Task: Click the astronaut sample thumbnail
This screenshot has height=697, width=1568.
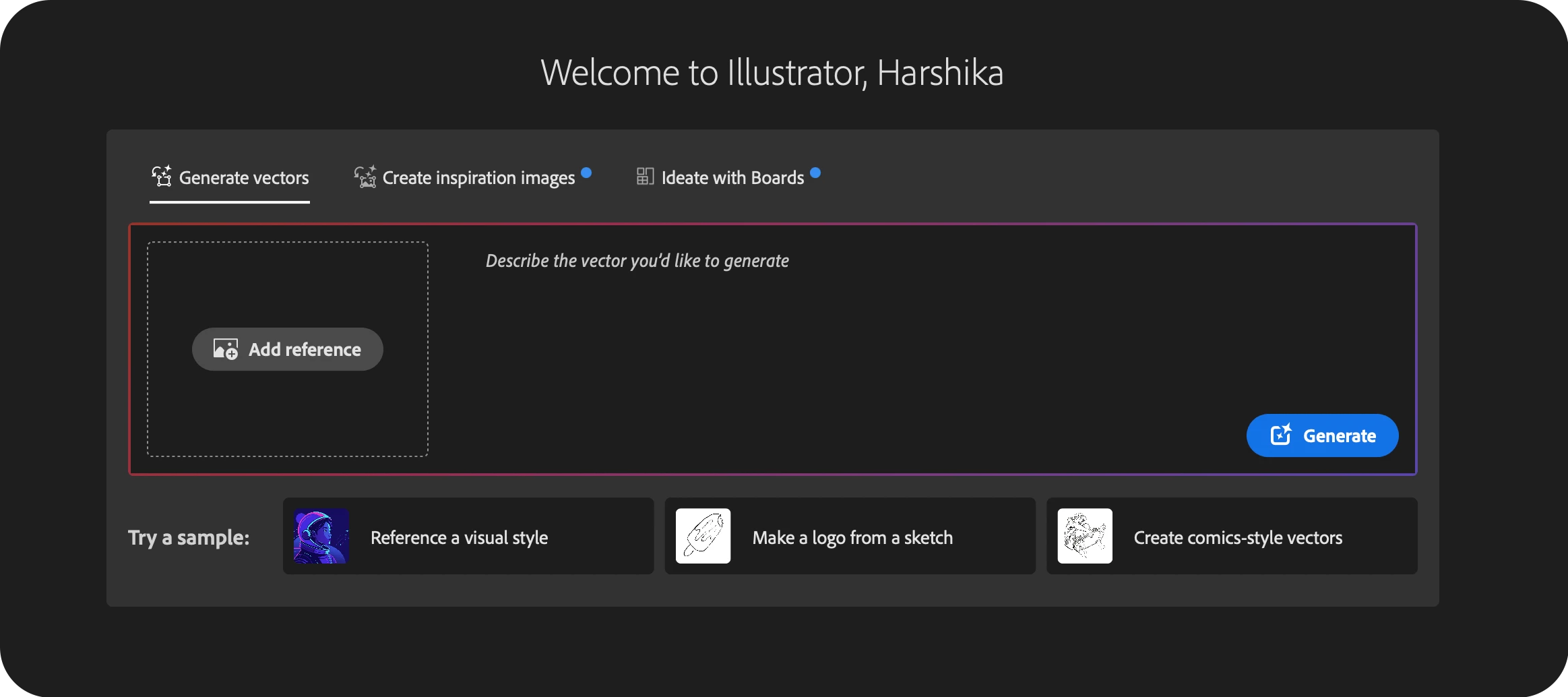Action: [x=321, y=537]
